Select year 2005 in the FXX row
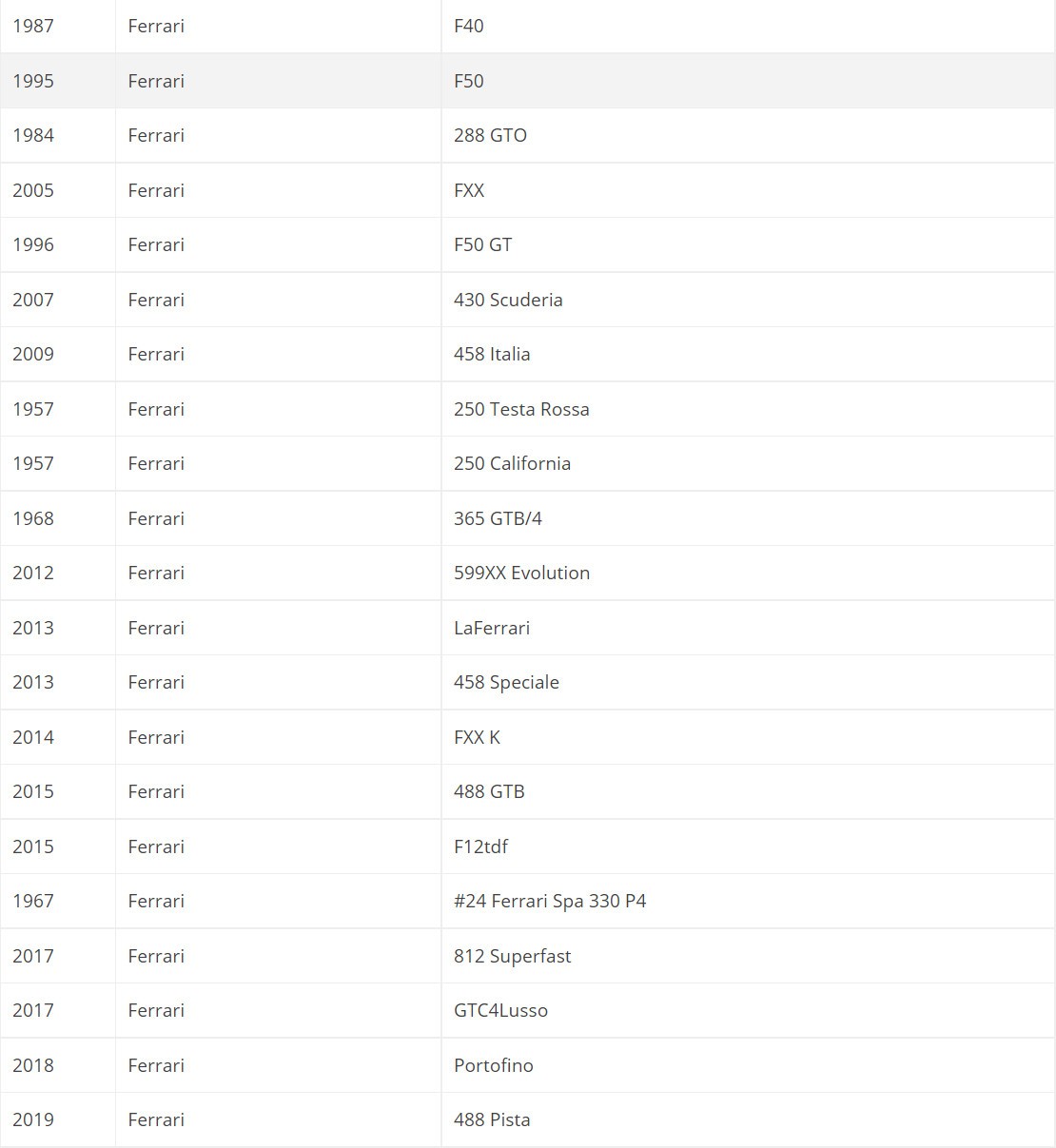Screen dimensions: 1056x1148 [33, 190]
